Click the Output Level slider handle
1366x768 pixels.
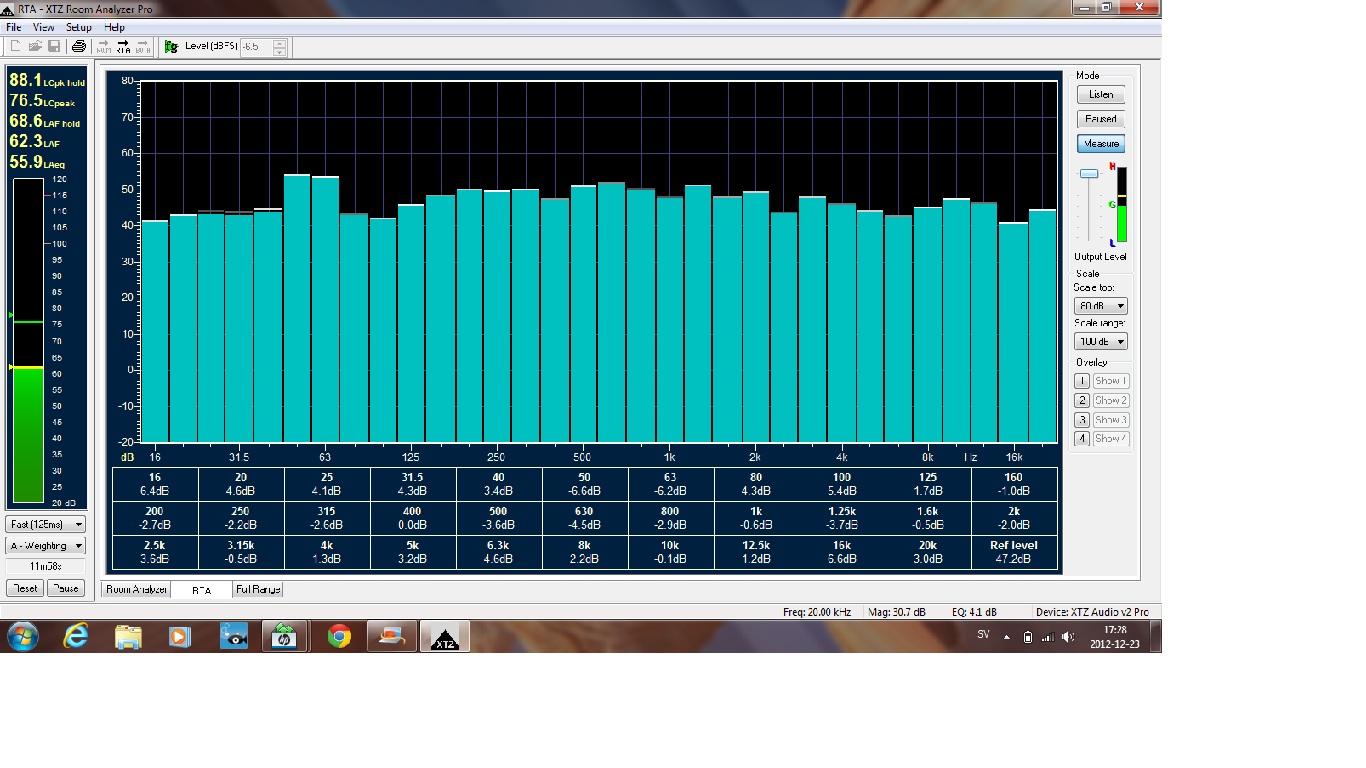tap(1088, 174)
